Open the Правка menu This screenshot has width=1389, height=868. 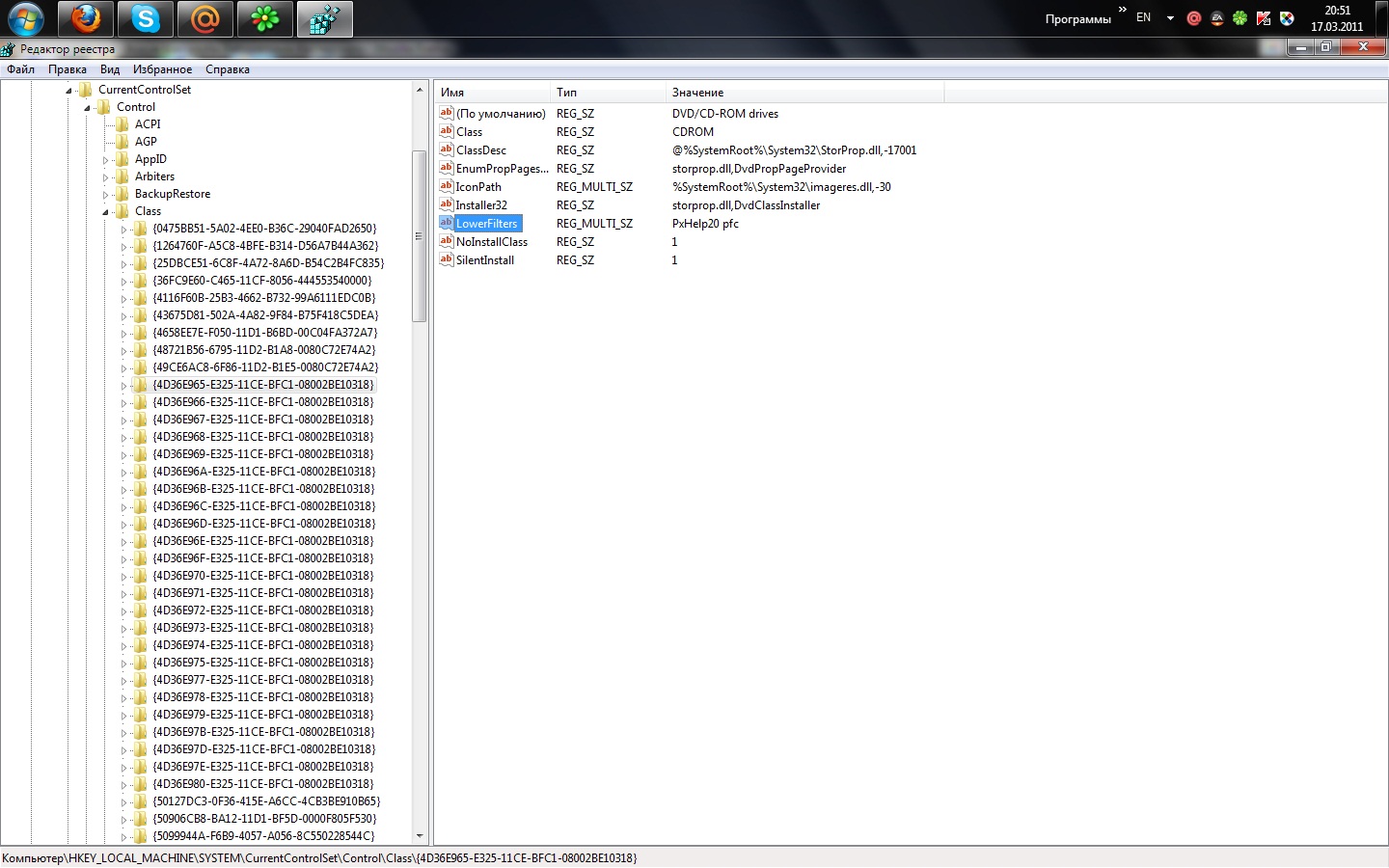point(68,69)
